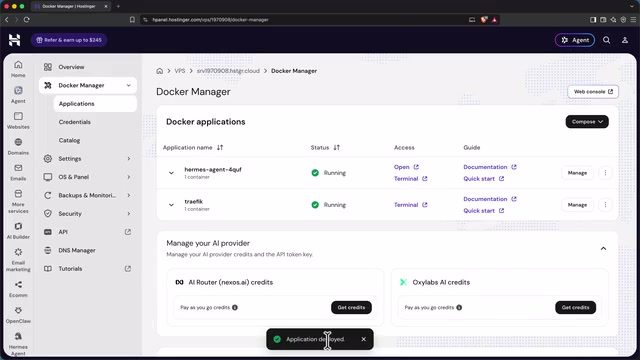640x360 pixels.
Task: Expand the Security submenu
Action: pos(129,213)
